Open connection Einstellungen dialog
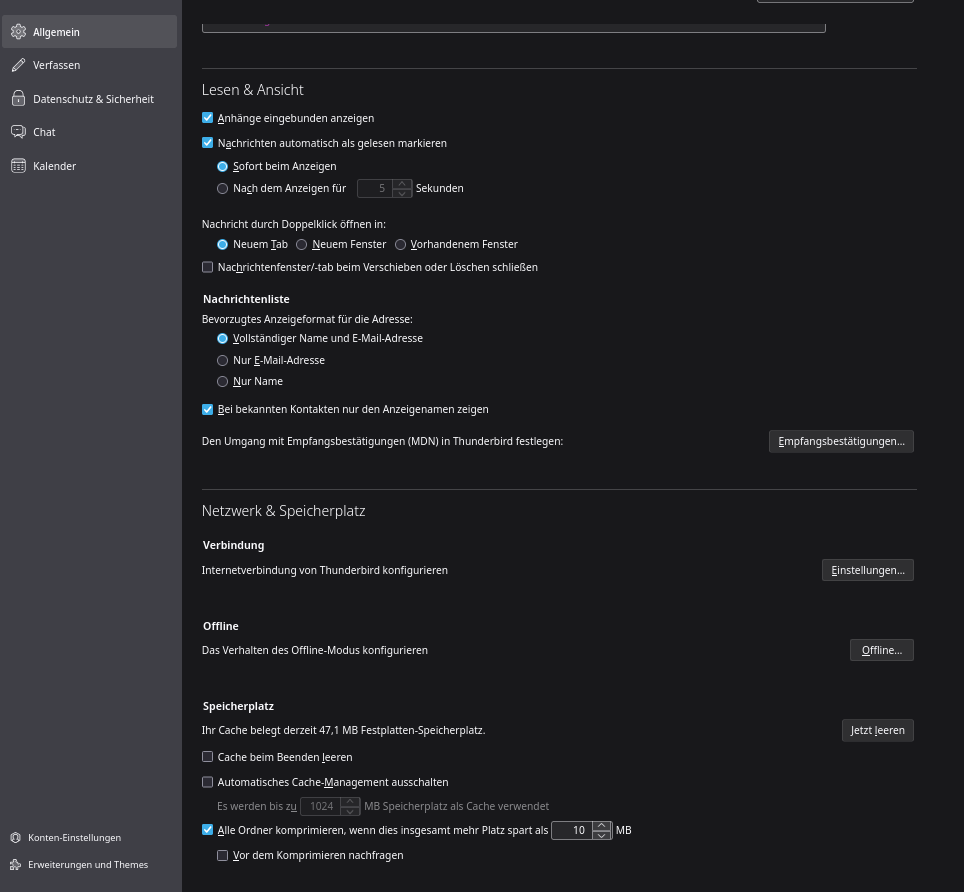This screenshot has height=892, width=964. tap(867, 570)
